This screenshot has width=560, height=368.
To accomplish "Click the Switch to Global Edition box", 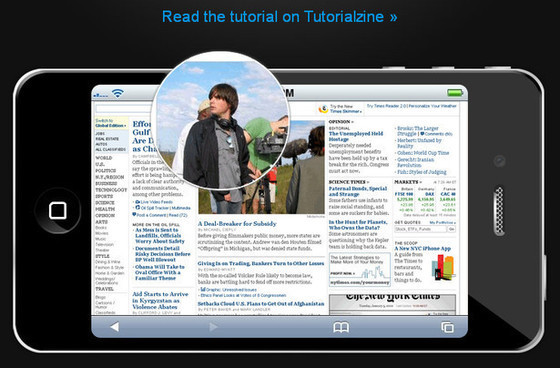I will 111,123.
